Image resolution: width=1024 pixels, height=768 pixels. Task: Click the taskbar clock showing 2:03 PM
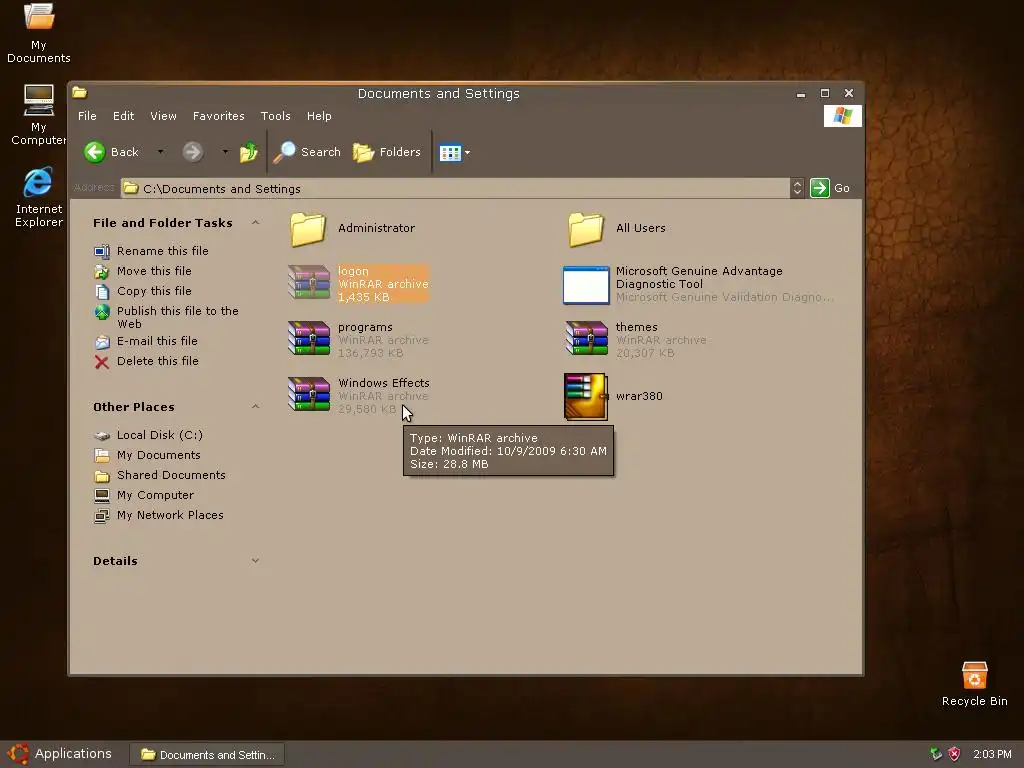point(992,754)
